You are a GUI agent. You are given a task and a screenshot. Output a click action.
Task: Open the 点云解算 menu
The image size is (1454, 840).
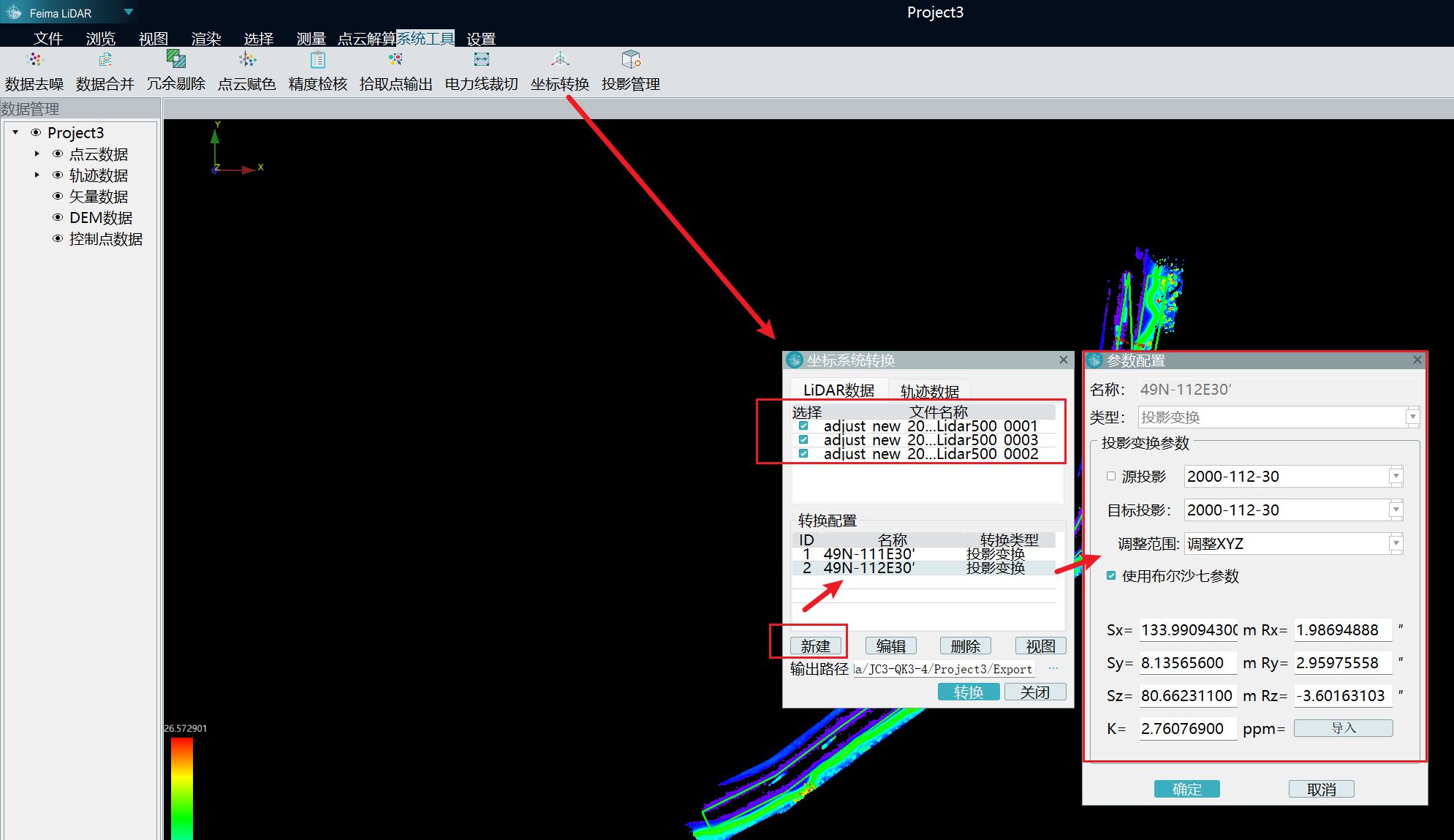[x=366, y=38]
